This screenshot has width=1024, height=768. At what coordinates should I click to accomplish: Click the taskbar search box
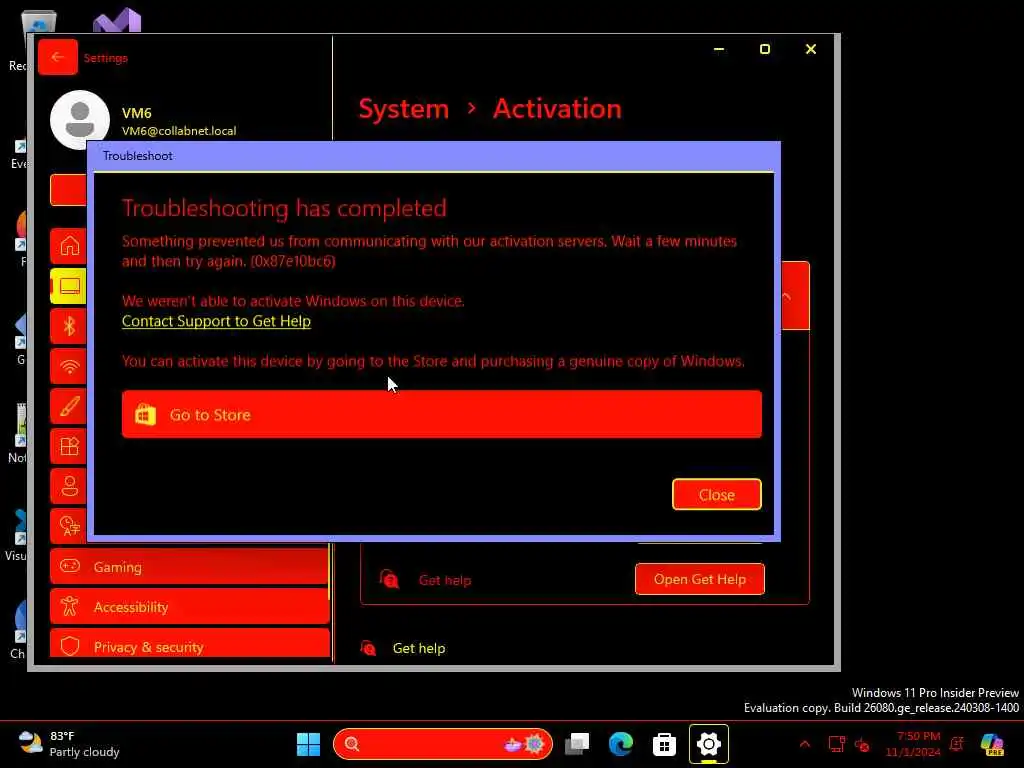tap(443, 744)
